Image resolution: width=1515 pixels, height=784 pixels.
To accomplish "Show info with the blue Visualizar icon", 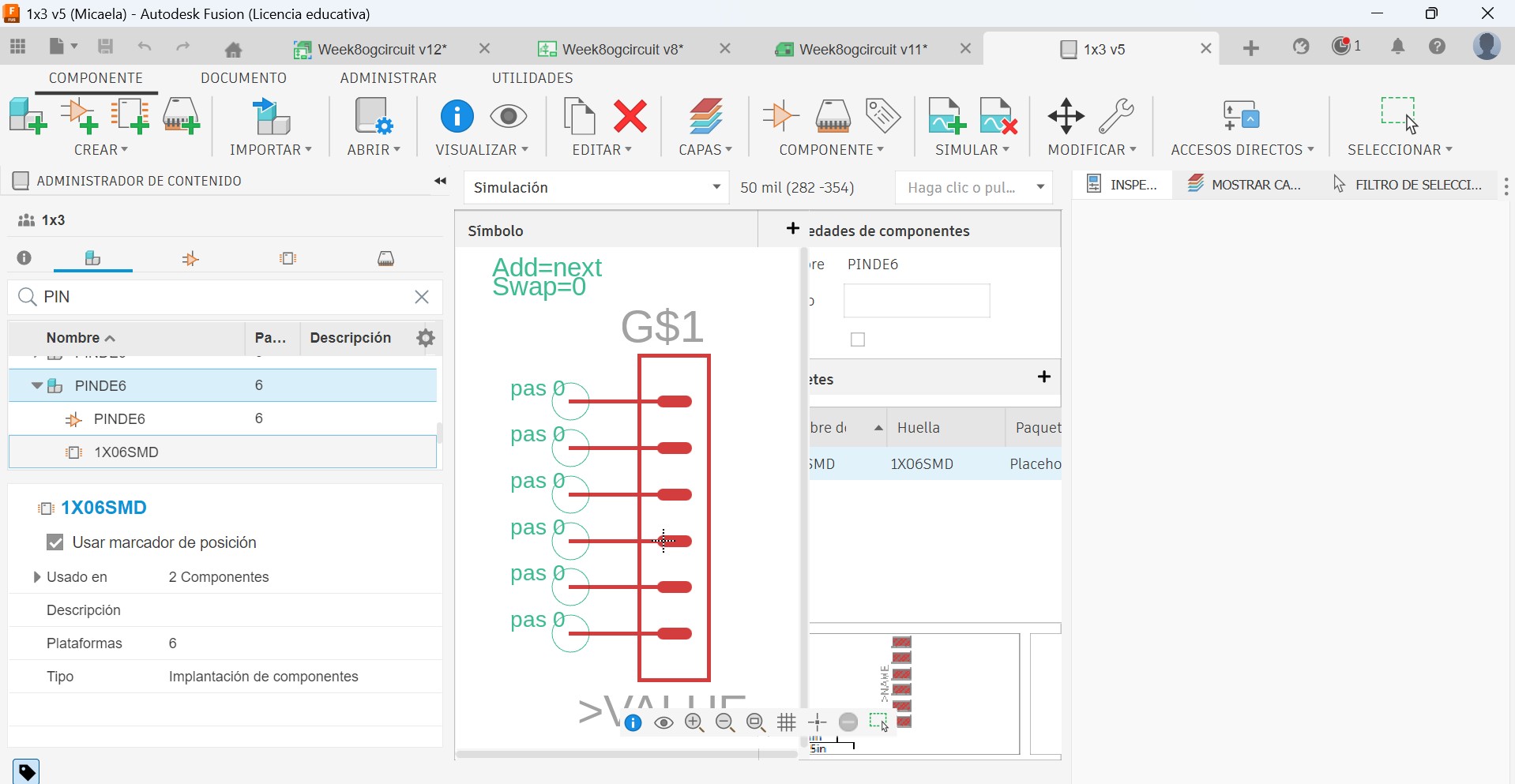I will pos(457,116).
